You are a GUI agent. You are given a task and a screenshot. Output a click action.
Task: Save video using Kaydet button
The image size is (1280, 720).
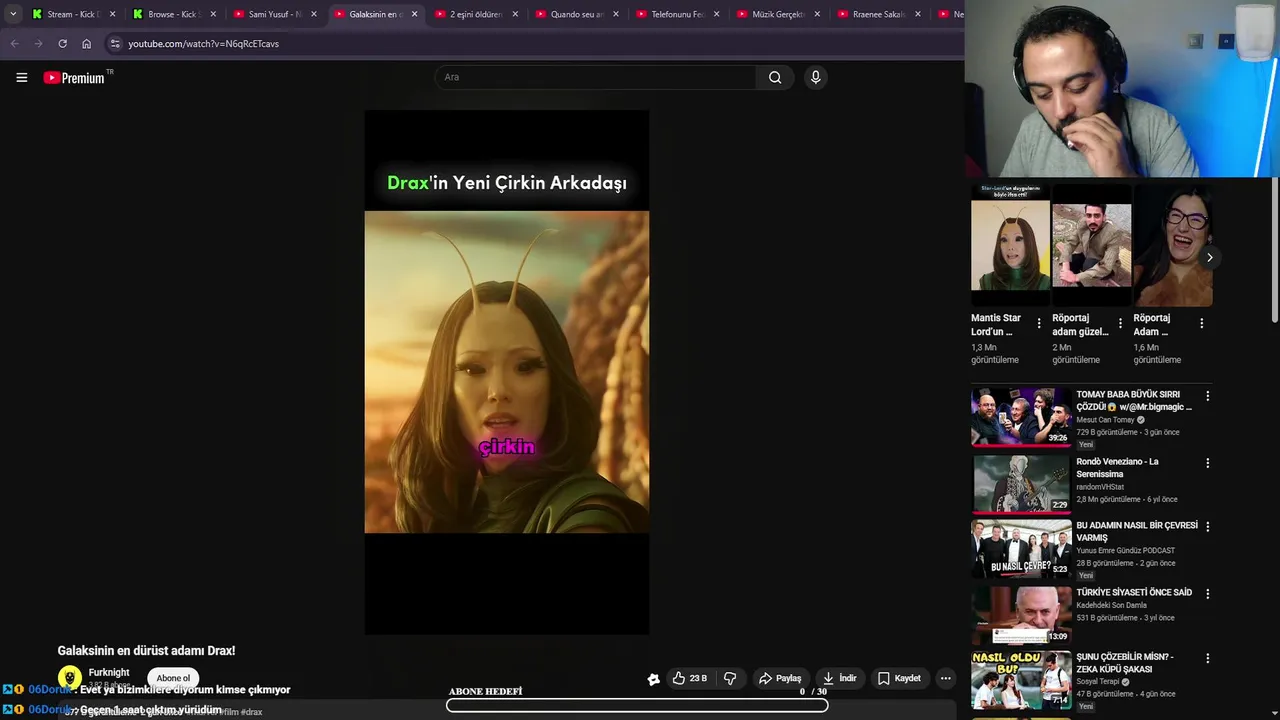coord(899,678)
